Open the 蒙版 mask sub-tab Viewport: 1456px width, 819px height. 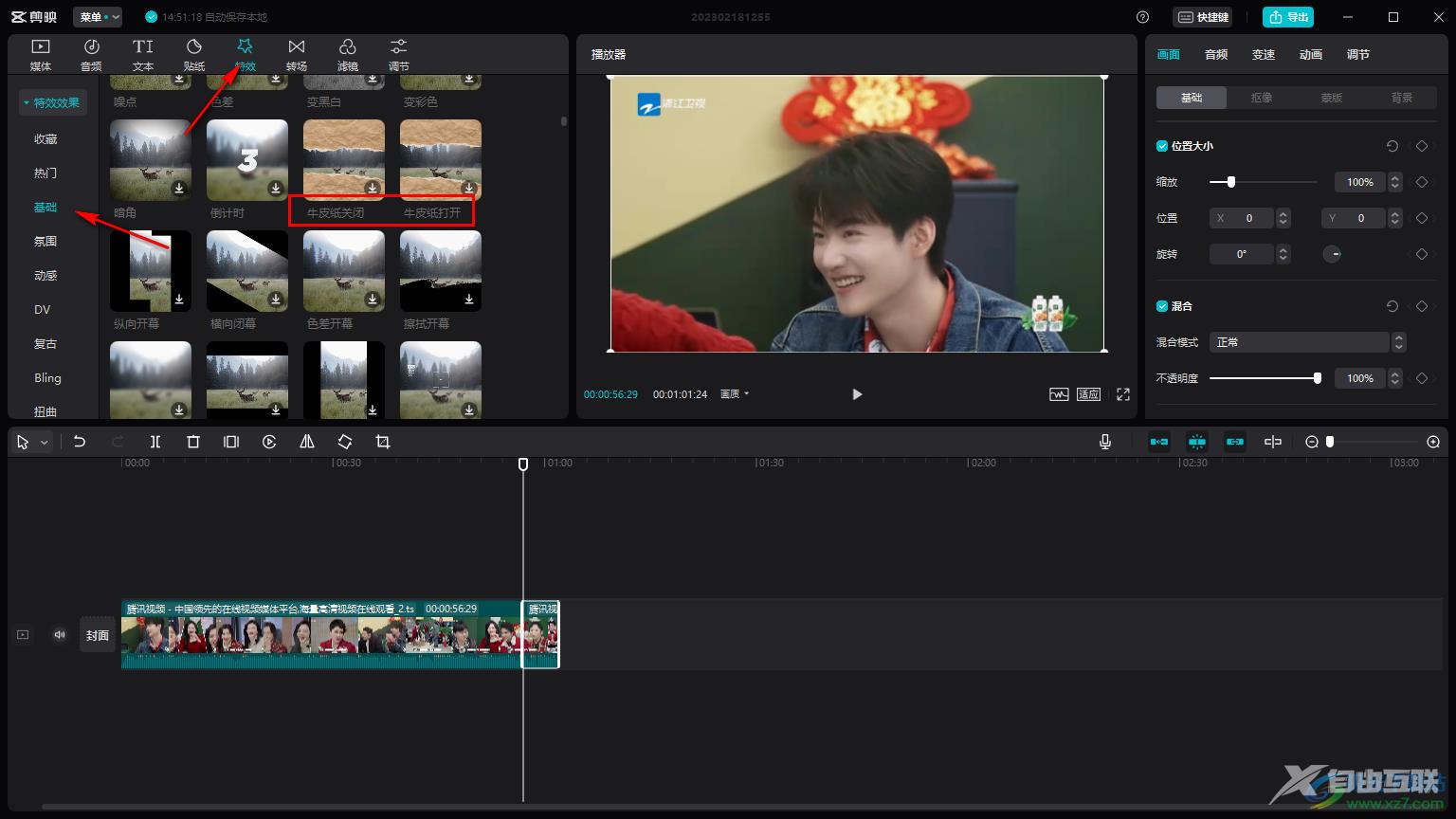[x=1332, y=98]
